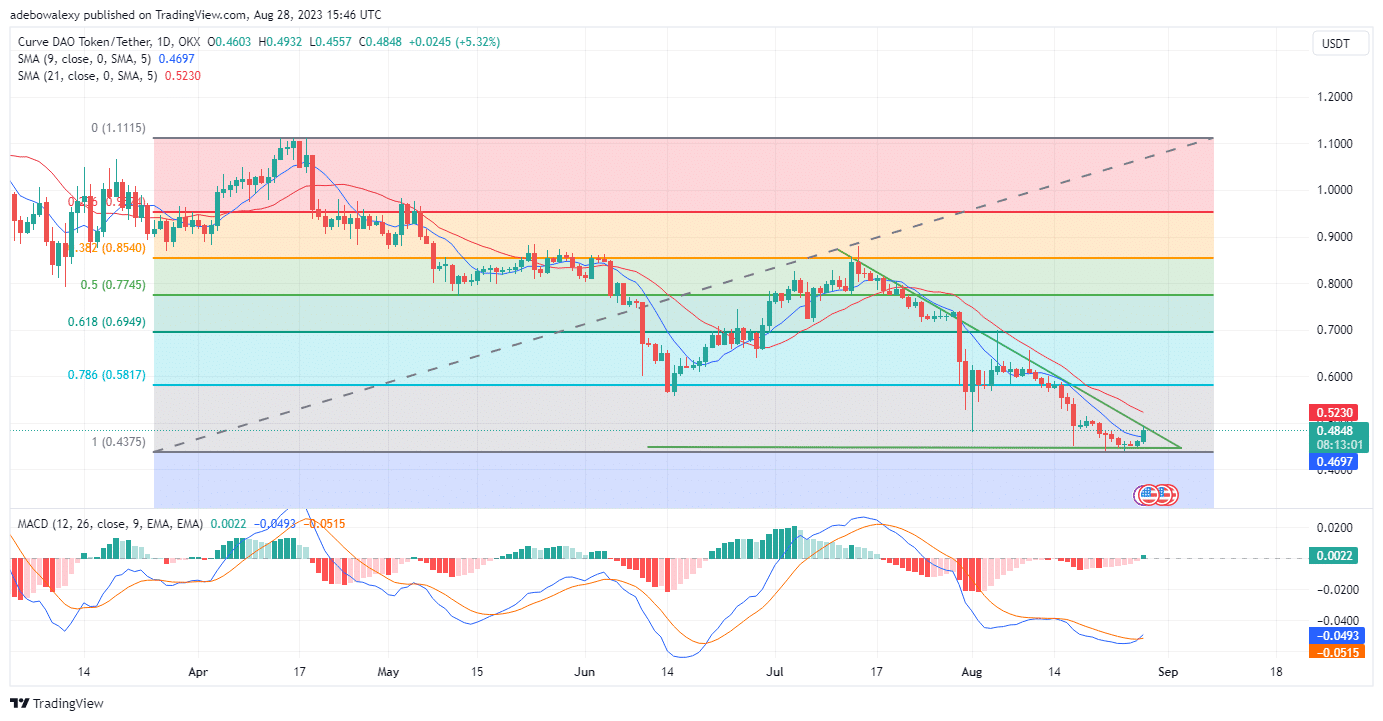Select the 1 (0.4375) Fibonacci label
This screenshot has width=1383, height=721.
pyautogui.click(x=119, y=442)
